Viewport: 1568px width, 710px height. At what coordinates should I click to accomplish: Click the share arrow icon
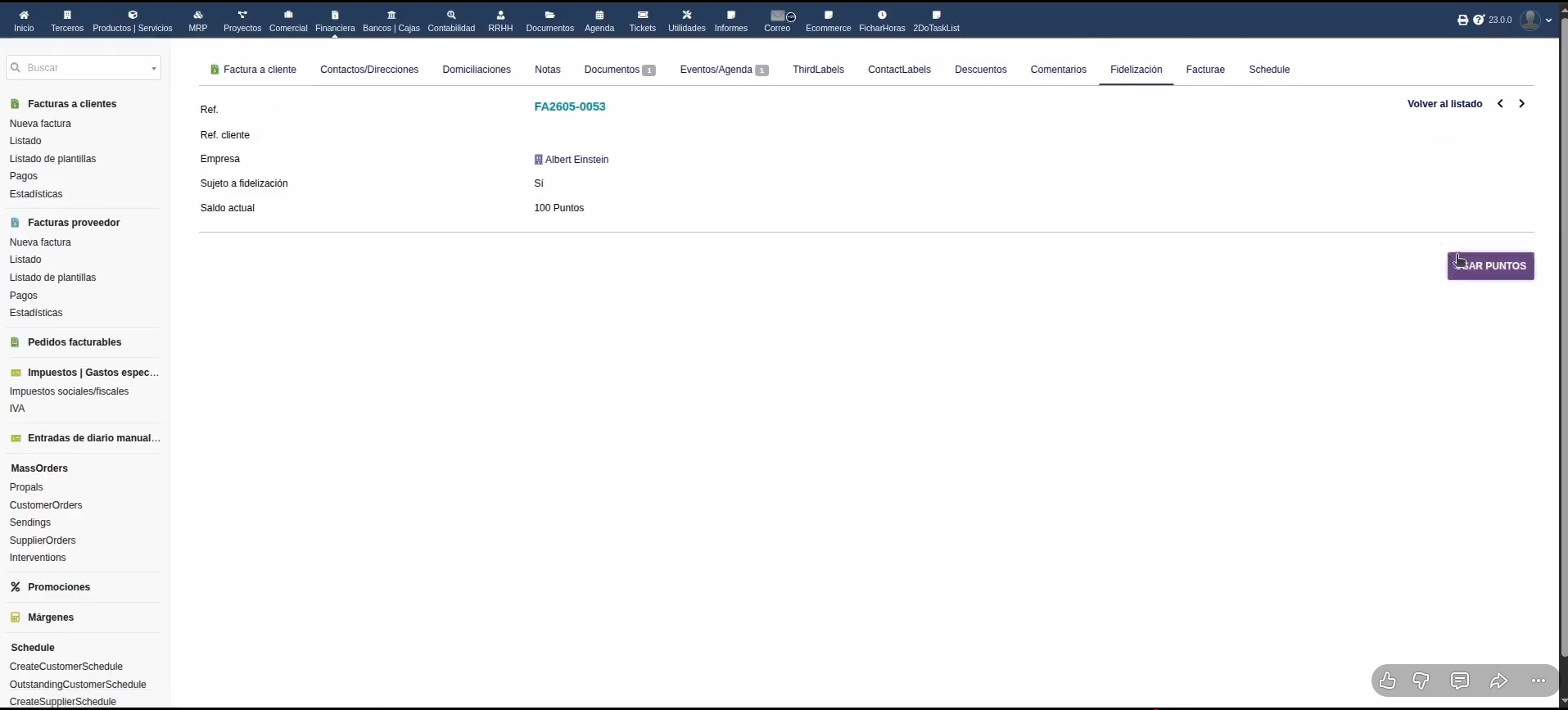[x=1498, y=681]
